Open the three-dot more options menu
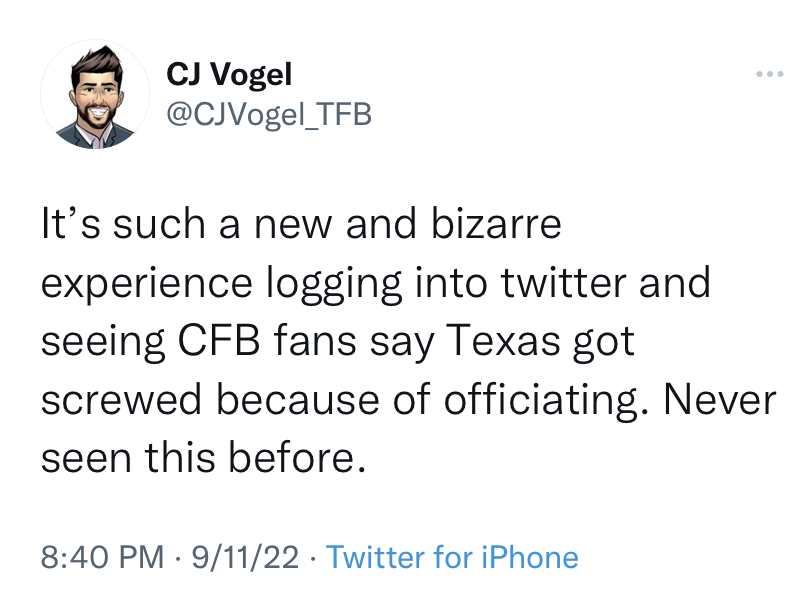 [x=767, y=75]
